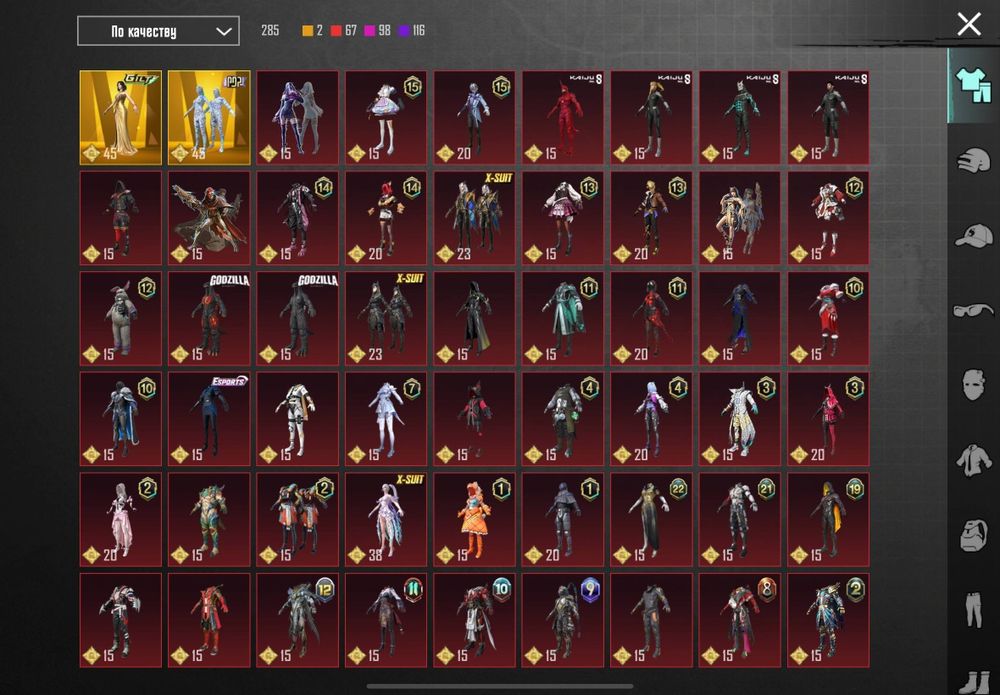The image size is (1000, 695).
Task: Select the armor outfit with badge 21
Action: pos(740,520)
